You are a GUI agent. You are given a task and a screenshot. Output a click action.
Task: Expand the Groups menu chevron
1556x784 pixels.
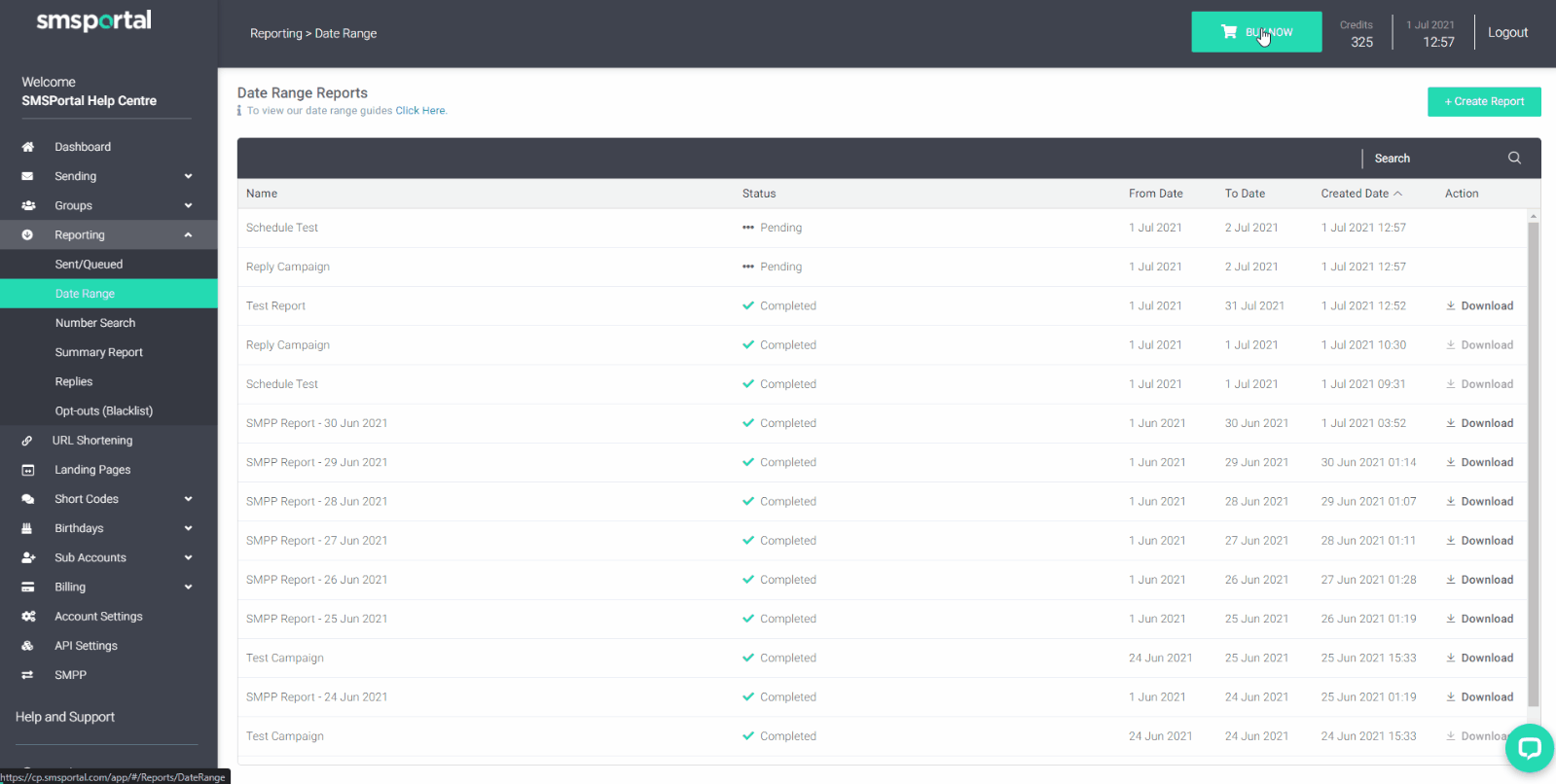point(188,205)
